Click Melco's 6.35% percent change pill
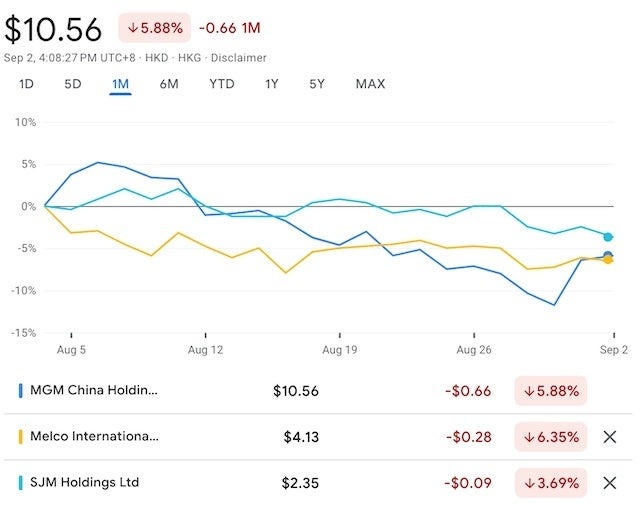The height and width of the screenshot is (505, 640). 551,437
